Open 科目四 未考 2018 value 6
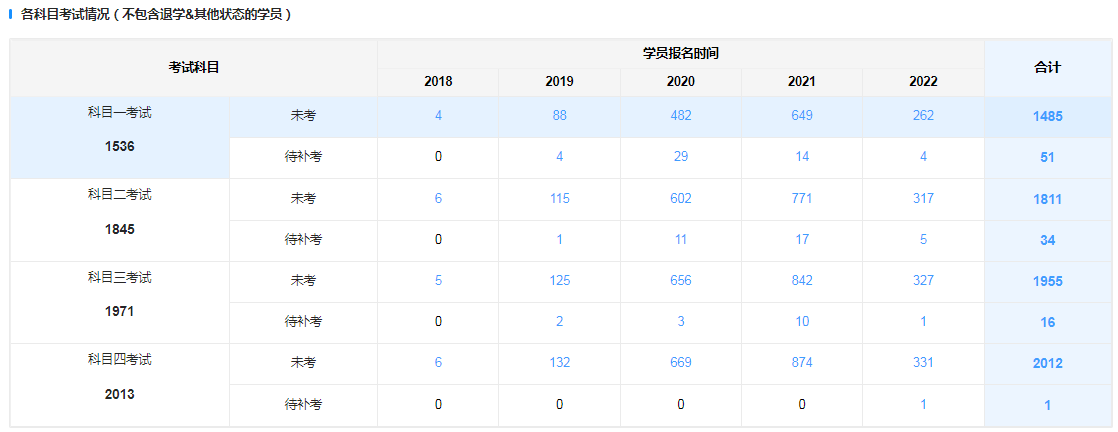The image size is (1118, 432). [438, 363]
